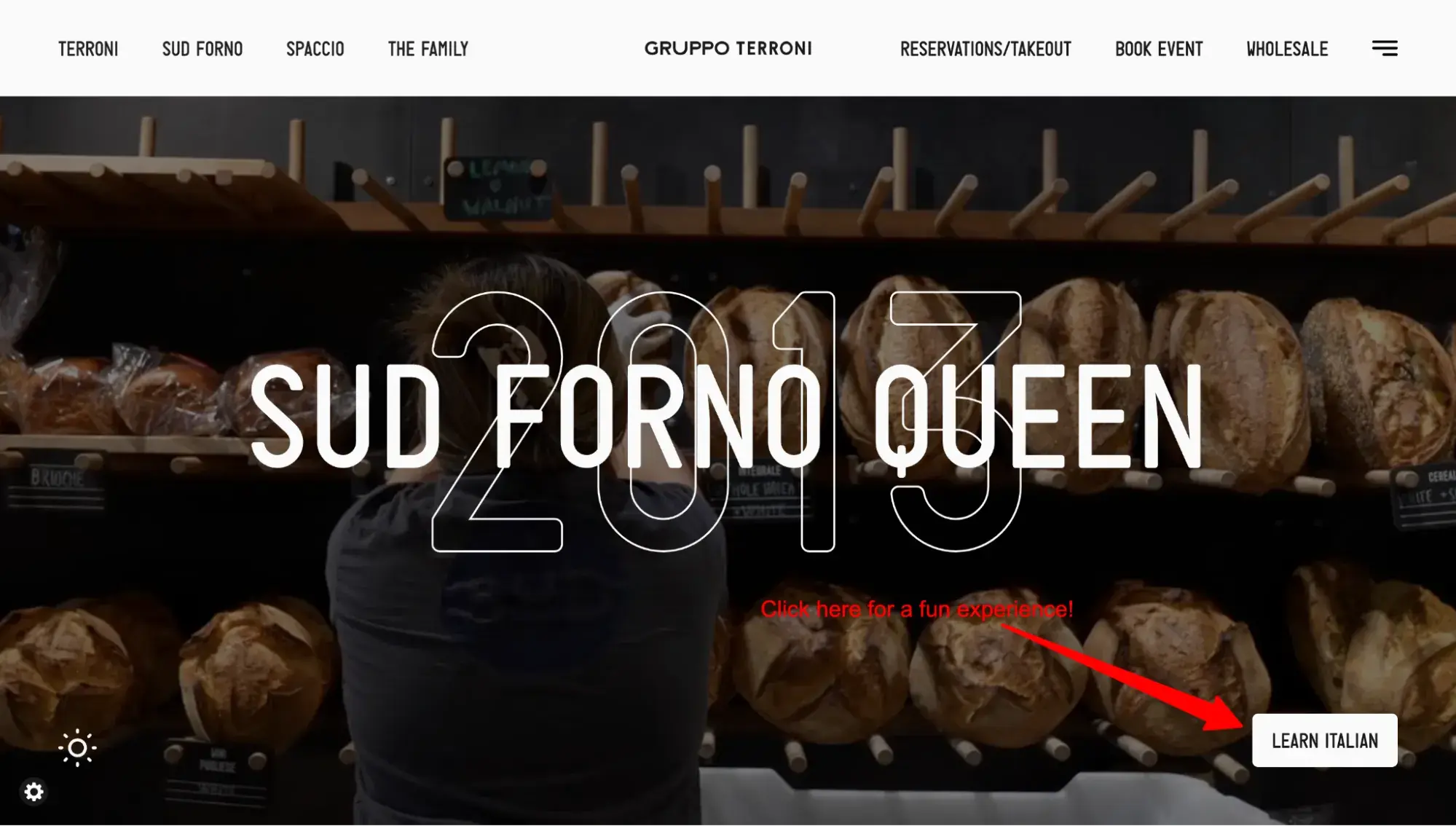Click the Cereal shelf label on right
Image resolution: width=1456 pixels, height=826 pixels.
point(1428,494)
